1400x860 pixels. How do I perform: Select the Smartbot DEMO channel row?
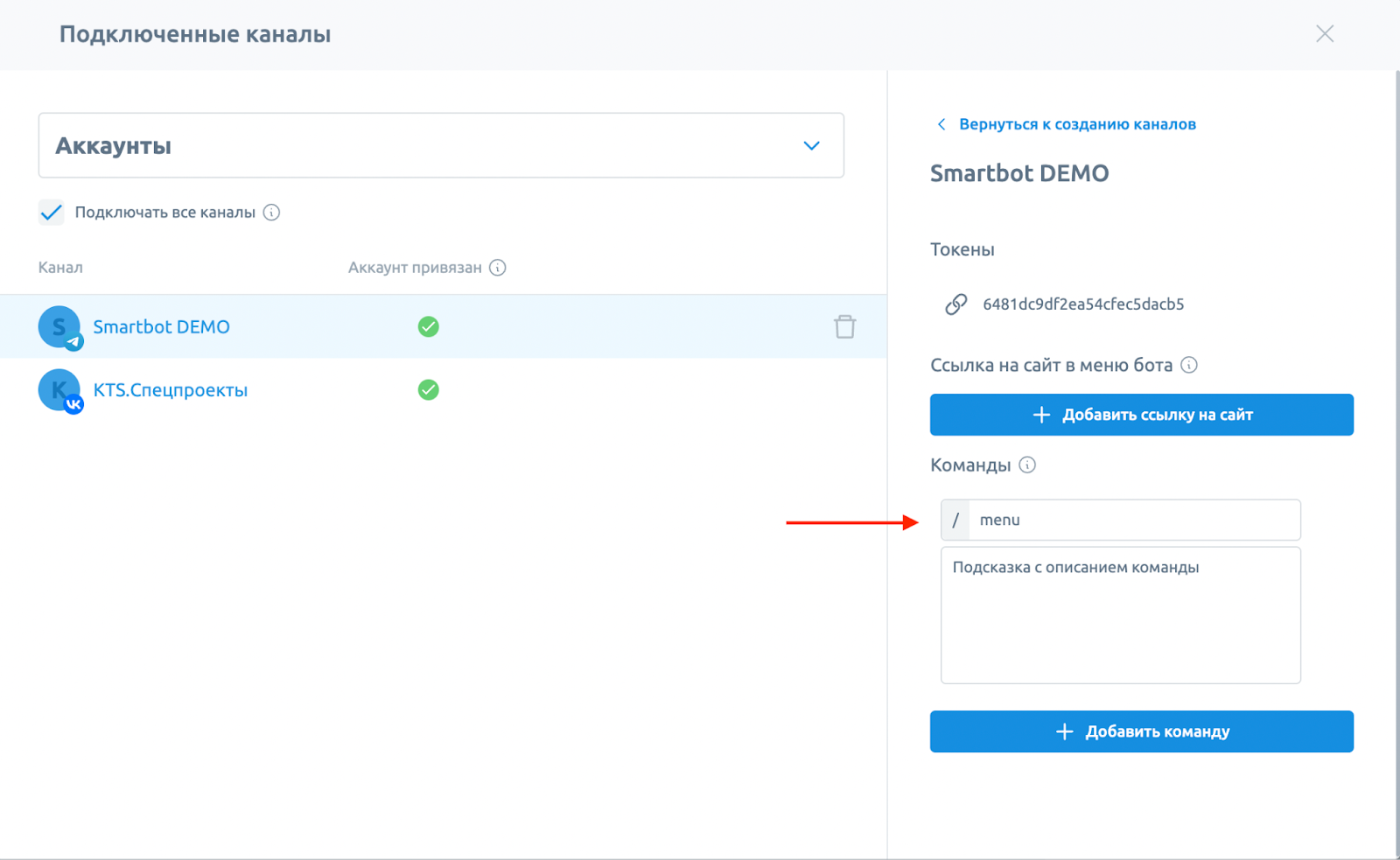(162, 326)
